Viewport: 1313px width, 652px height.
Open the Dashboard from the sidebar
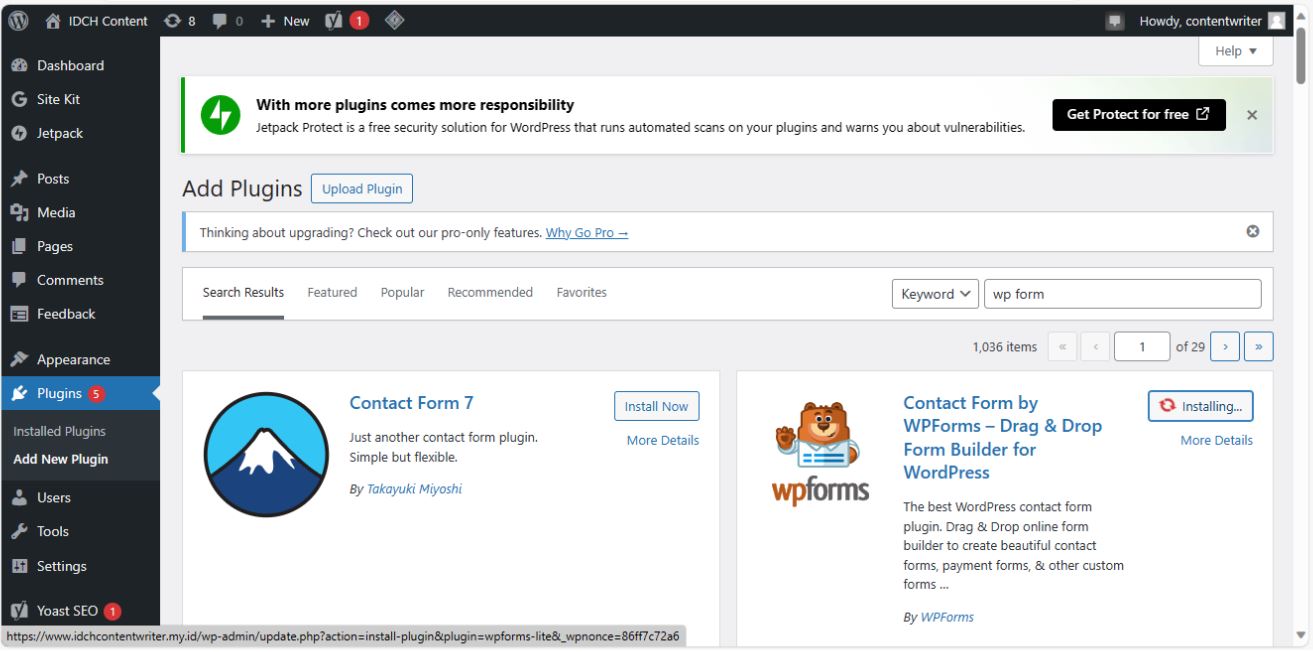[66, 65]
